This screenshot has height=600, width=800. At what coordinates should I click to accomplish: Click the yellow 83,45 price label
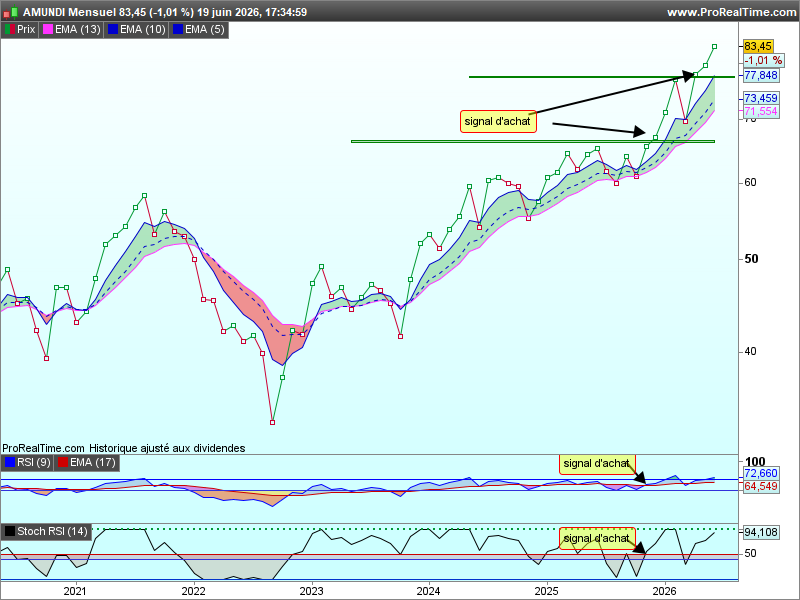(758, 46)
